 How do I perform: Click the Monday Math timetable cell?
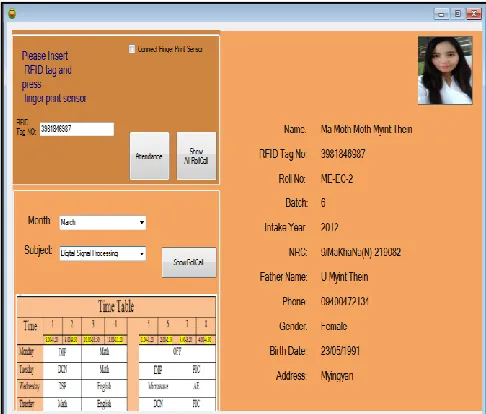click(x=104, y=352)
